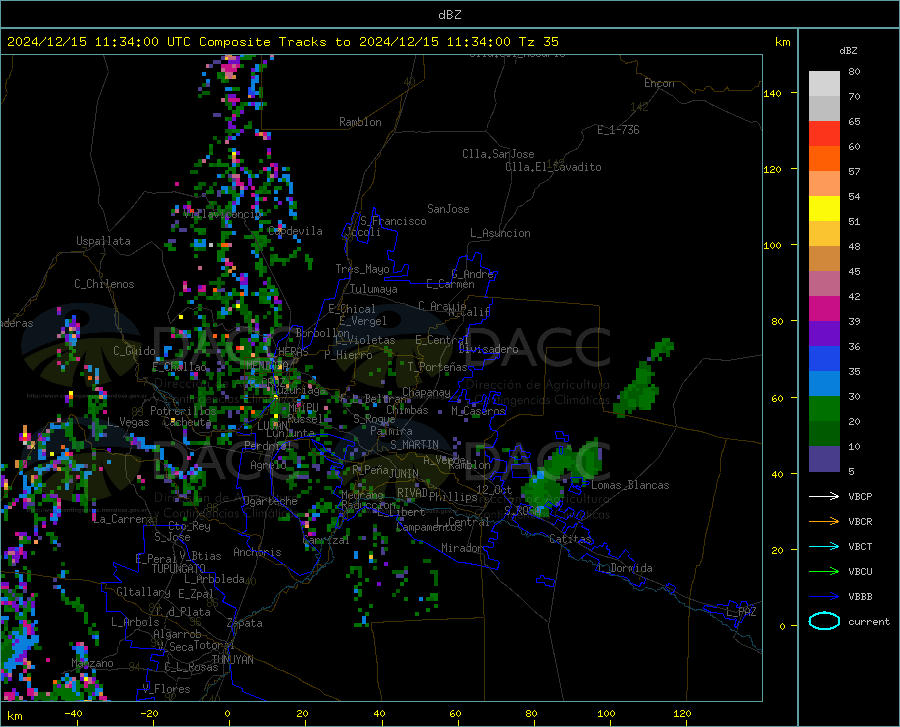Viewport: 900px width, 727px height.
Task: Click the white 80 dBZ color swatch
Action: 824,83
